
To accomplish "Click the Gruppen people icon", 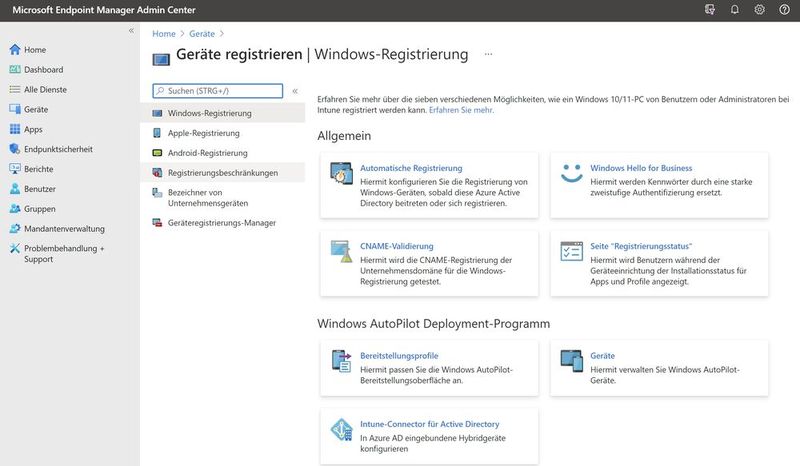I will 15,209.
